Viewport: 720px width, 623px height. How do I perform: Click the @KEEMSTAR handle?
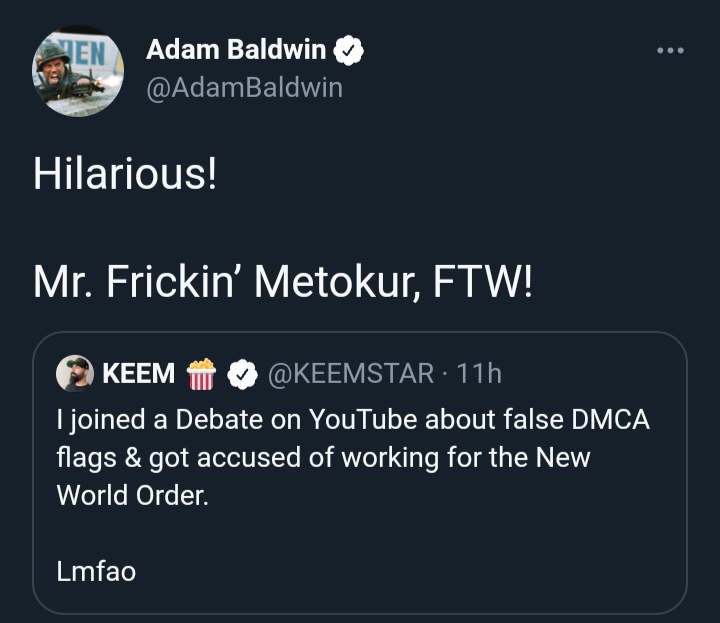click(x=351, y=373)
